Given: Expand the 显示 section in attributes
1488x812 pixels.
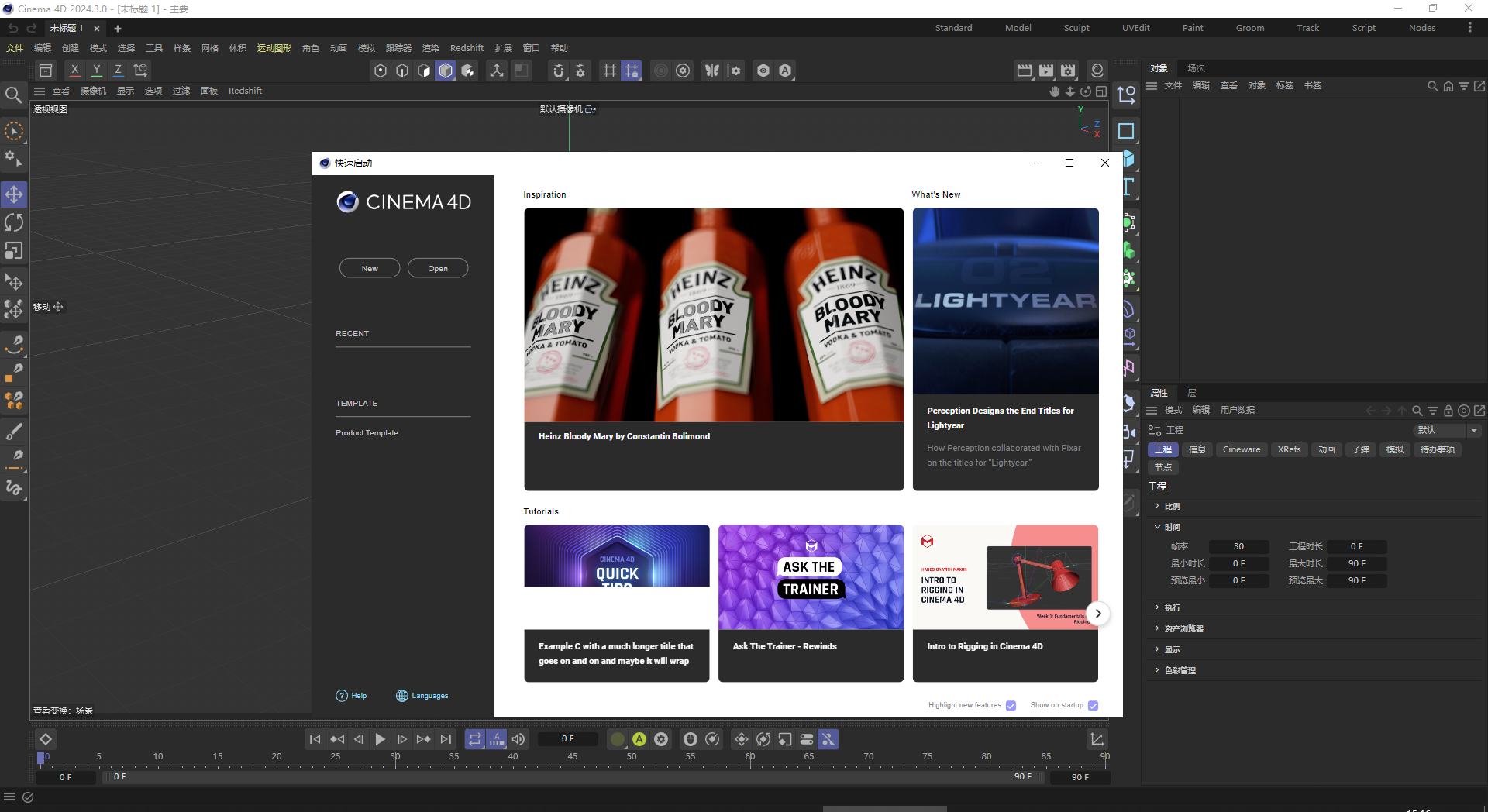Looking at the screenshot, I should 1157,649.
